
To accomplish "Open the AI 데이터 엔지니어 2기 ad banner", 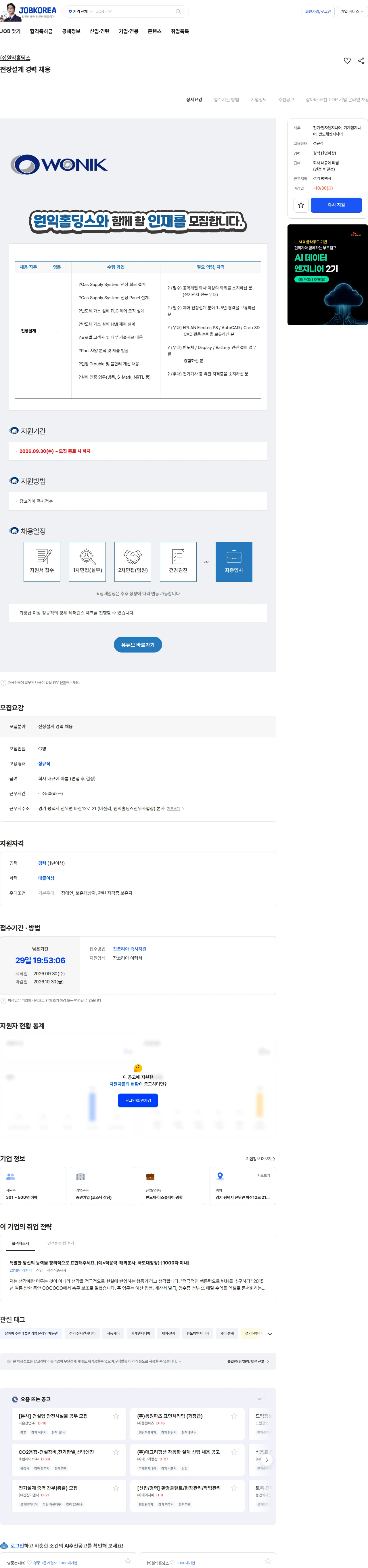I will coord(327,274).
